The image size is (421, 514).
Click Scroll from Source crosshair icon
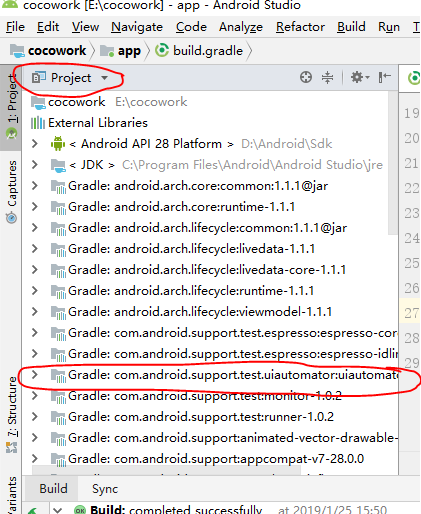click(306, 77)
